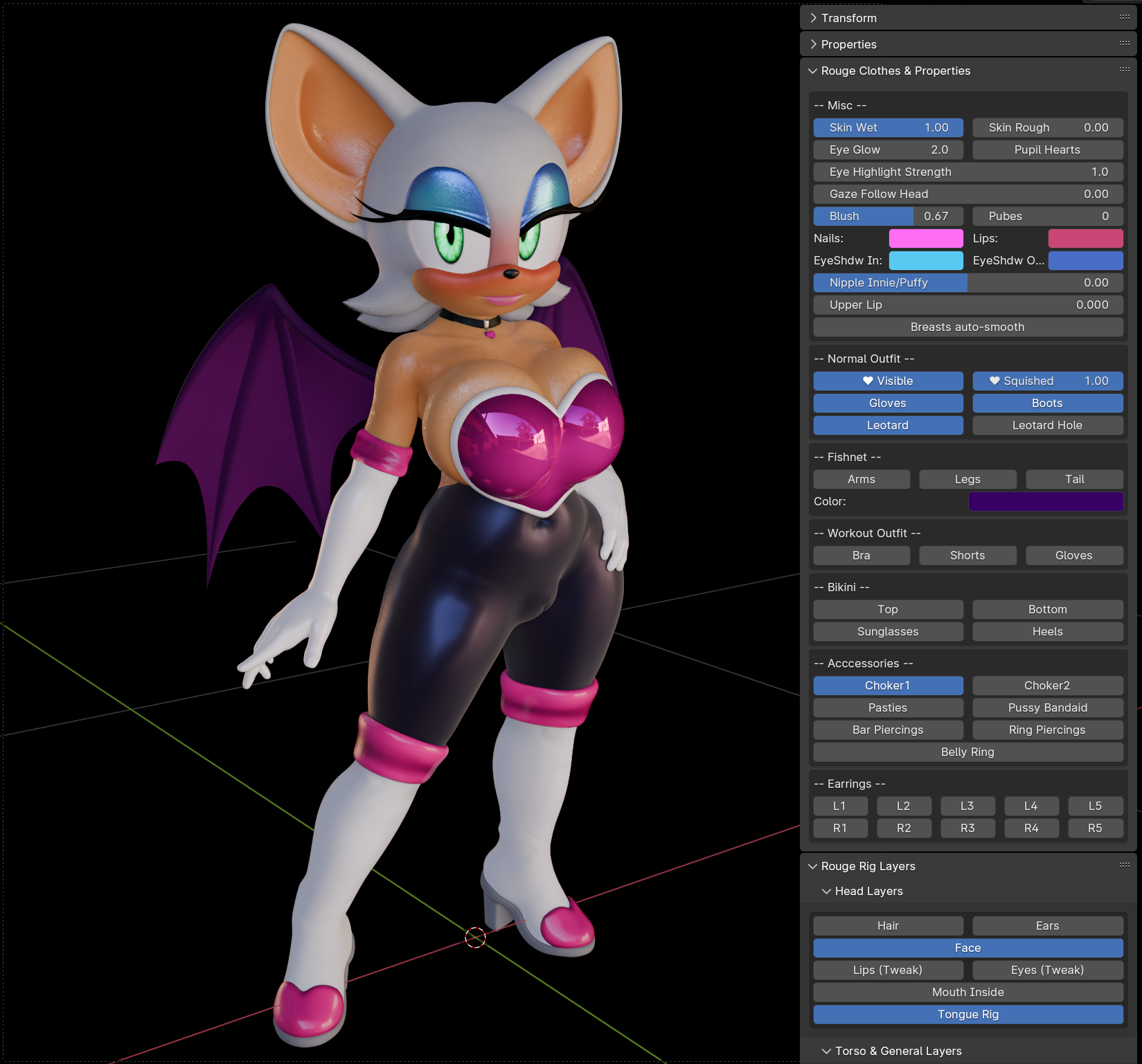1142x1064 pixels.
Task: Open the EyeShdw In color swatch
Action: tap(926, 260)
